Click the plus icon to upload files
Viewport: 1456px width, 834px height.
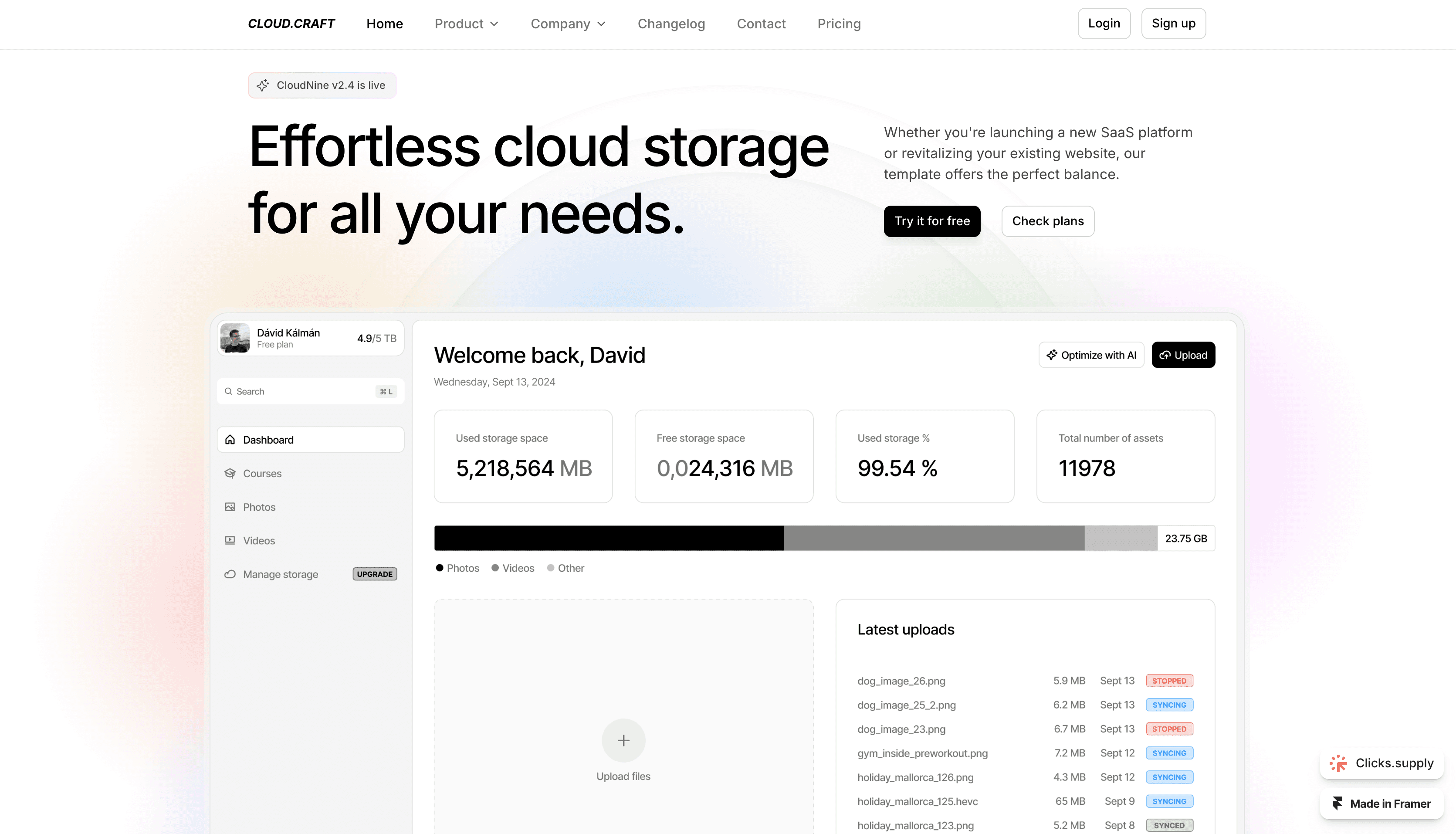point(623,740)
